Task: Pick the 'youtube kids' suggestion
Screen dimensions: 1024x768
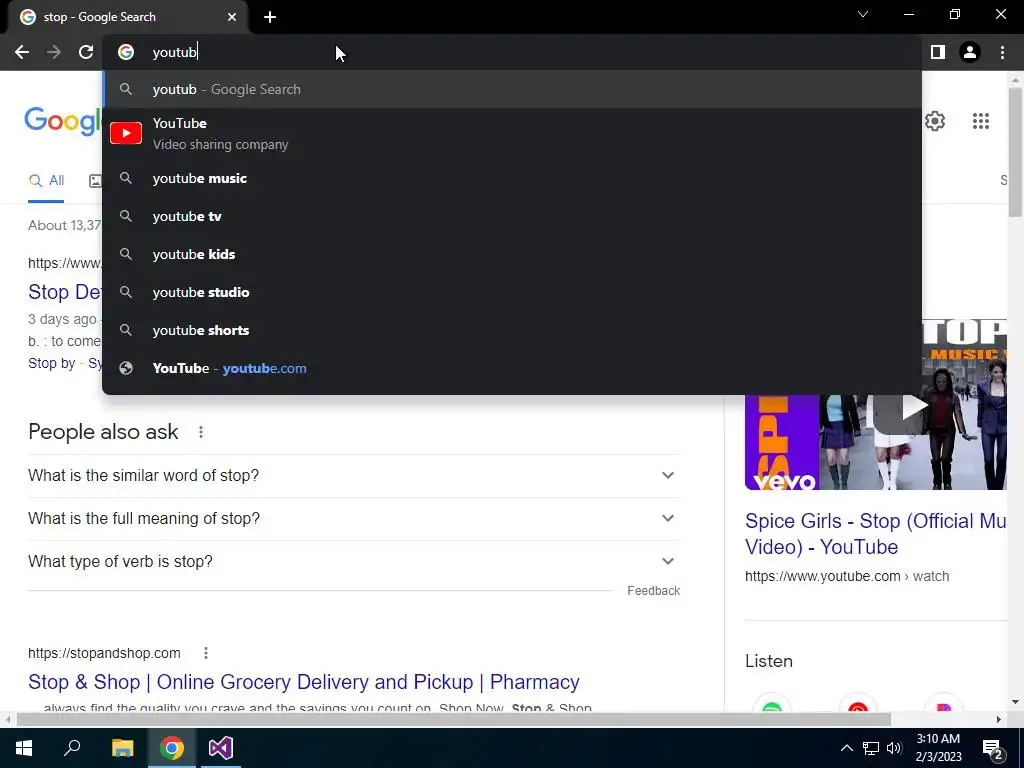Action: point(512,254)
